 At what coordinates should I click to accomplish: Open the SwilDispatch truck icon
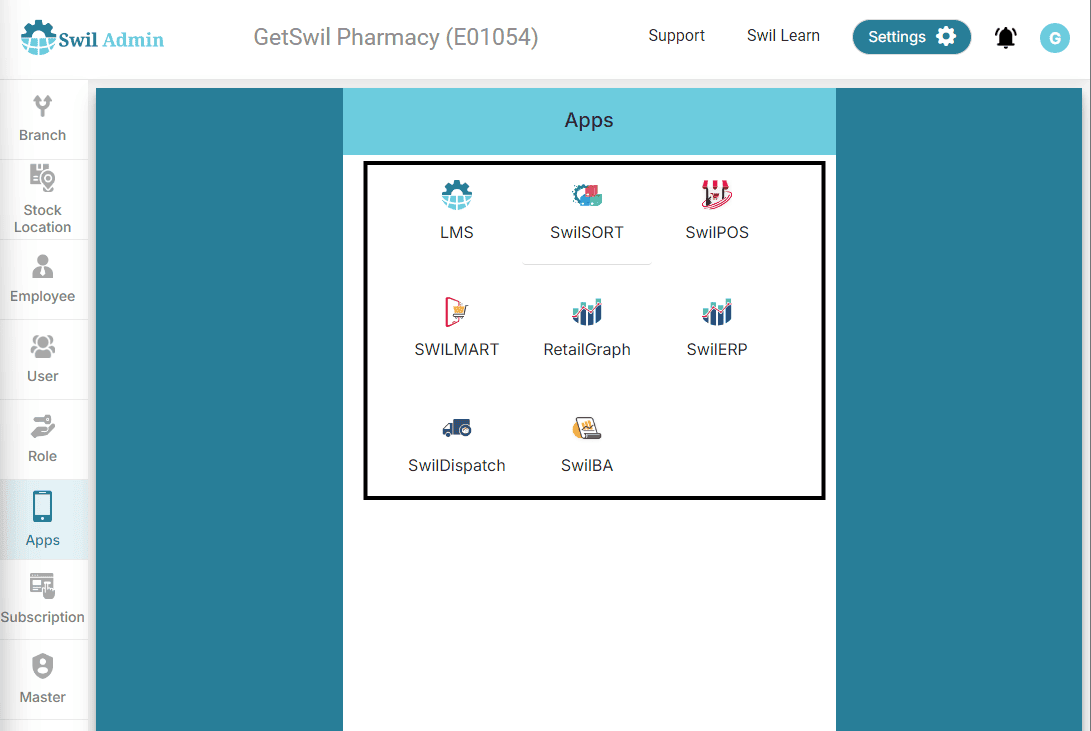tap(456, 429)
